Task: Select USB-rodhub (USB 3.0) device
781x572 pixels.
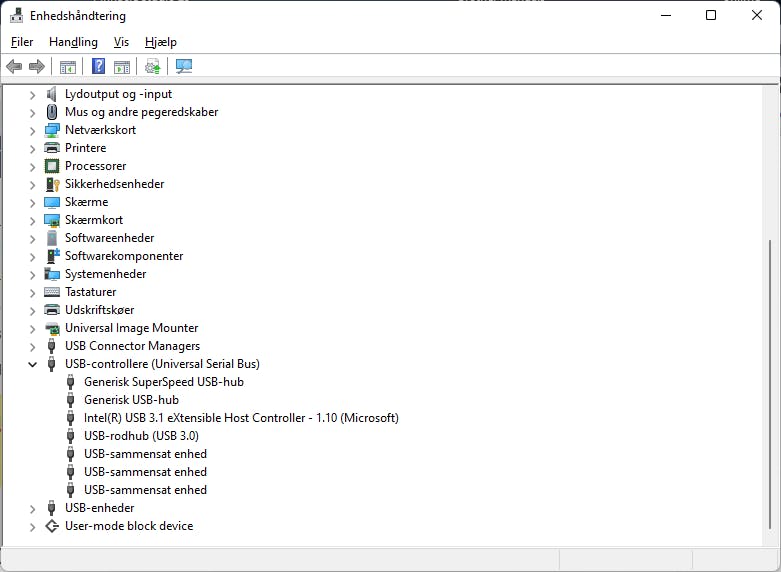Action: (141, 435)
